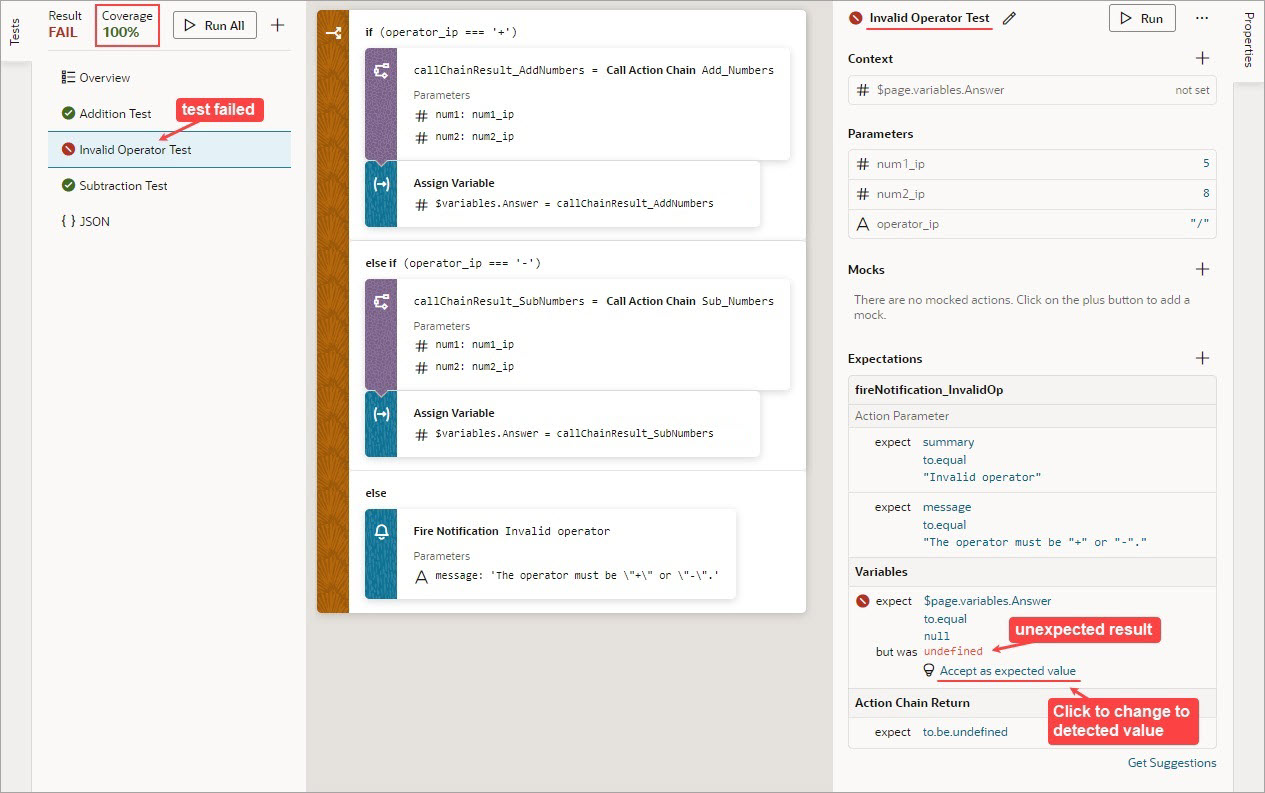Click the Overview list icon
This screenshot has height=793, width=1265.
pyautogui.click(x=68, y=78)
